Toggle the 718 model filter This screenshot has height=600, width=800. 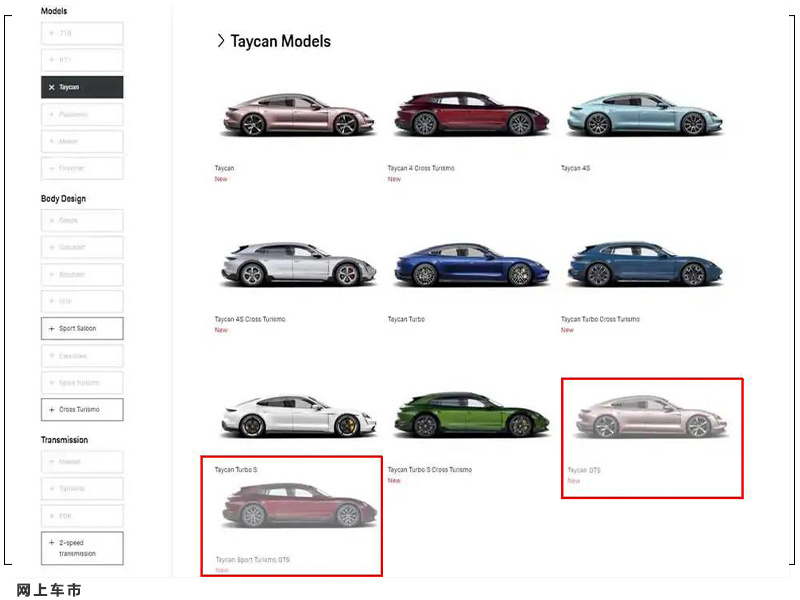pyautogui.click(x=82, y=33)
